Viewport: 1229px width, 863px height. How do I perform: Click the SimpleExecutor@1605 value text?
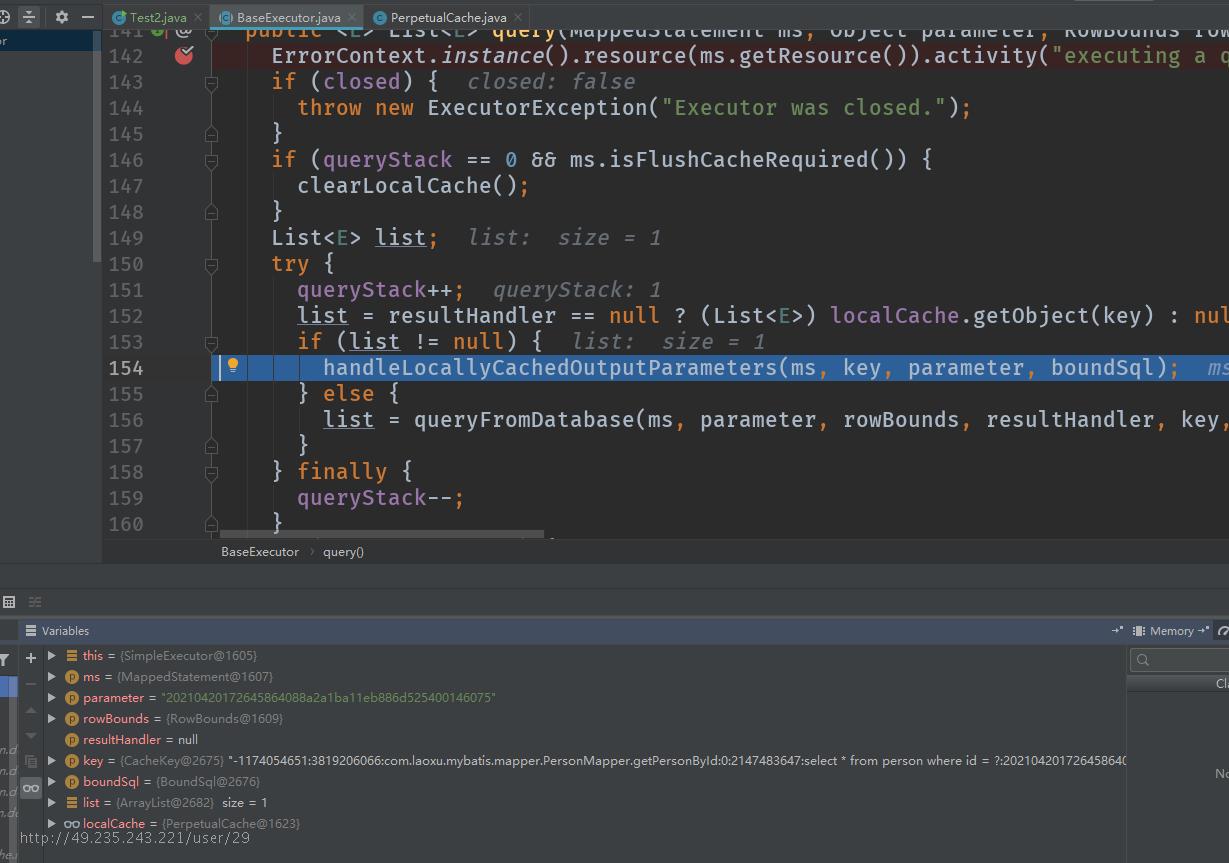(x=188, y=656)
